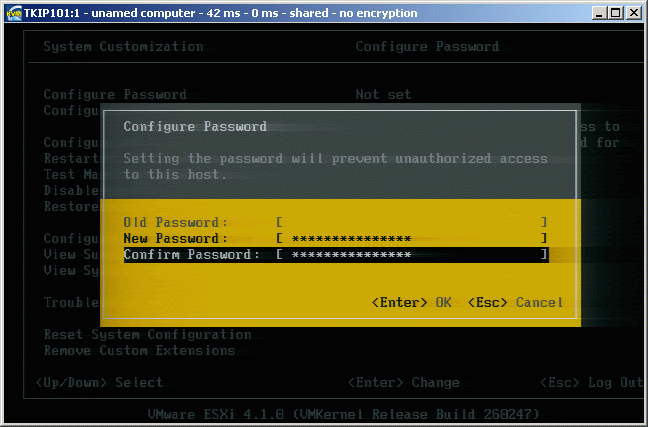This screenshot has width=648, height=427.
Task: Select Configure Password in the left menu list
Action: point(114,95)
